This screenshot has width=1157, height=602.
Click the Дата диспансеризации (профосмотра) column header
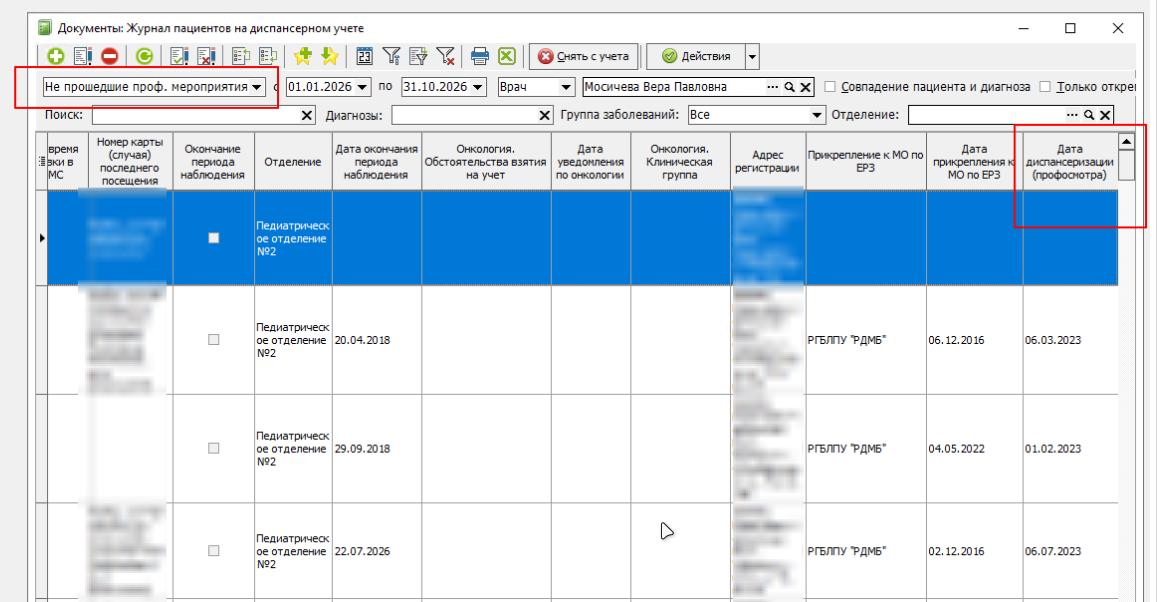click(x=1069, y=162)
